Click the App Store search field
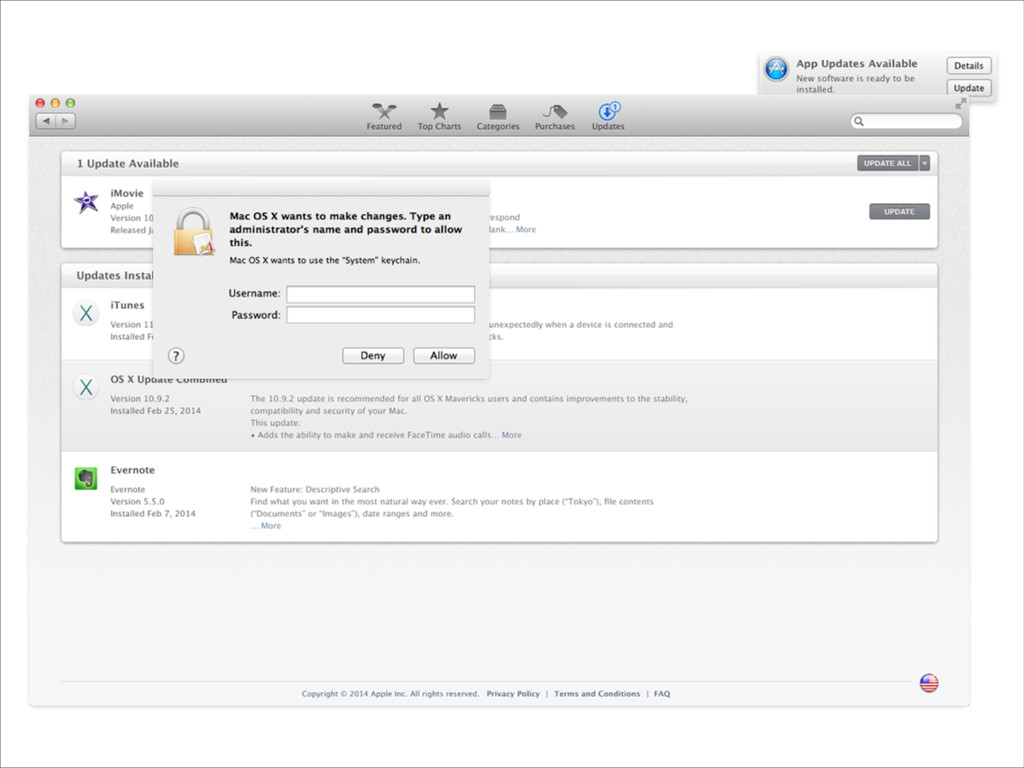Viewport: 1024px width, 768px height. pos(906,121)
